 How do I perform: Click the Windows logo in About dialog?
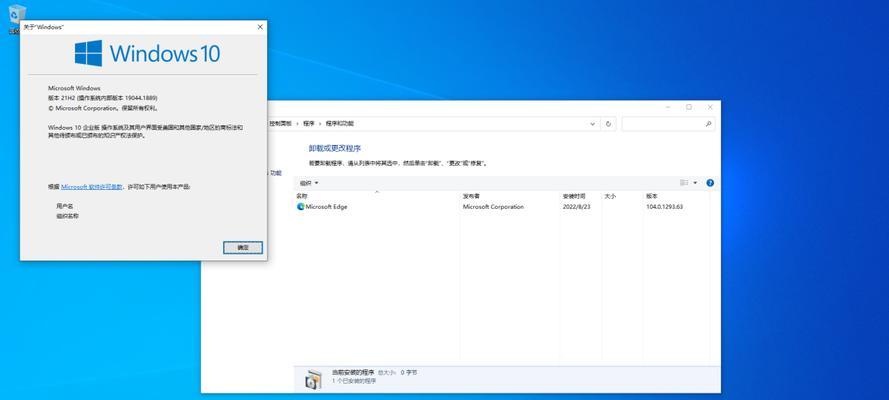point(88,53)
